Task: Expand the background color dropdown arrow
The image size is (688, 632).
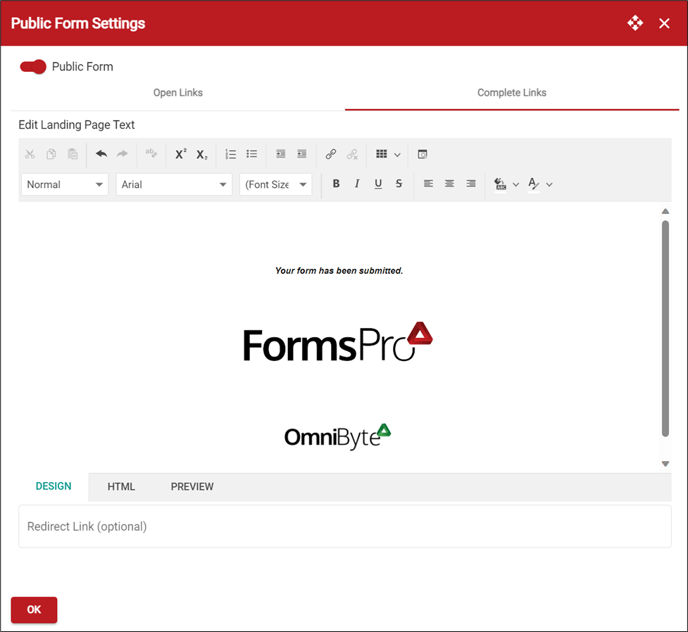Action: point(516,185)
